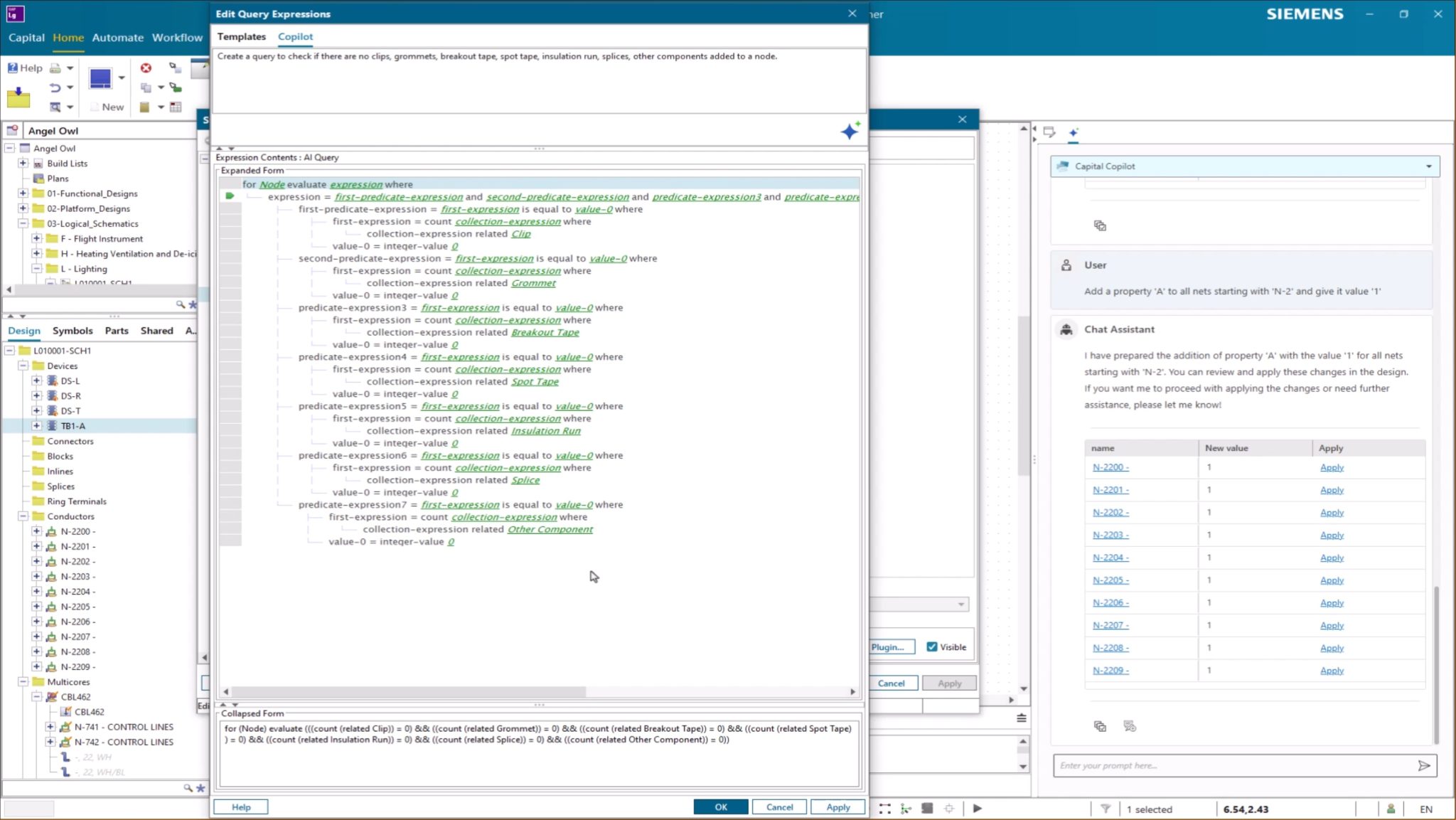Click the star icon beside bottom search
Viewport: 1456px width, 820px height.
point(200,788)
